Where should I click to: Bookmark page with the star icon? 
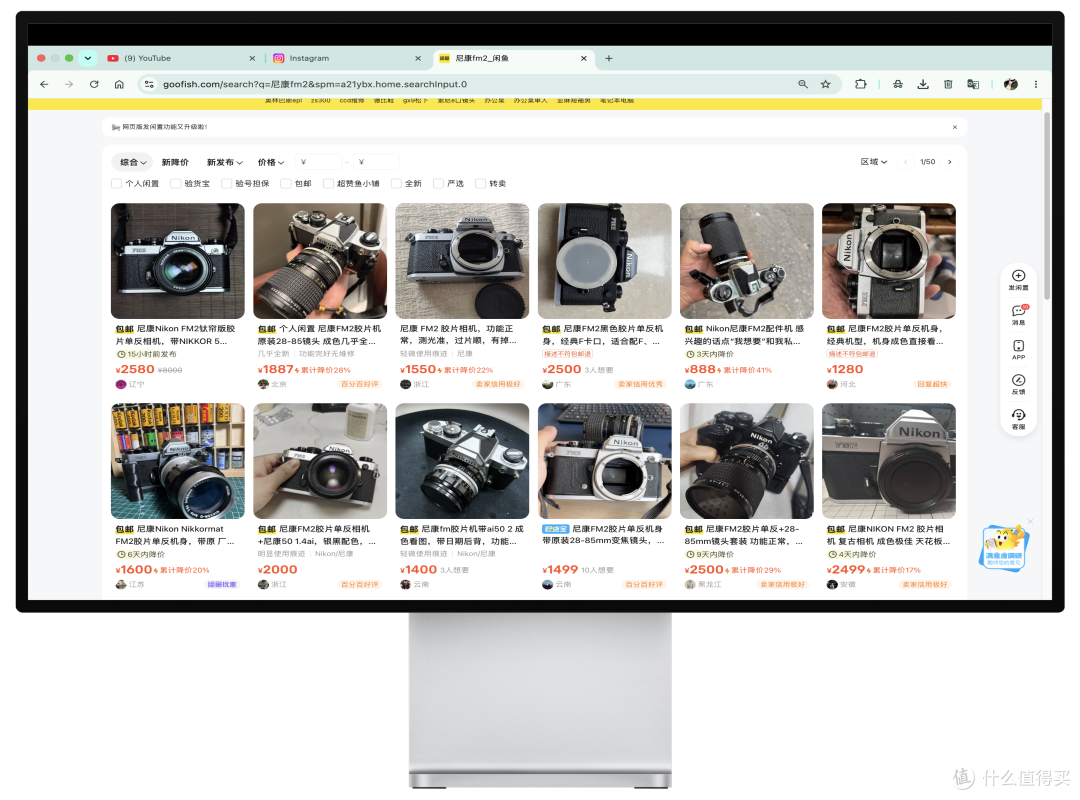pyautogui.click(x=826, y=84)
